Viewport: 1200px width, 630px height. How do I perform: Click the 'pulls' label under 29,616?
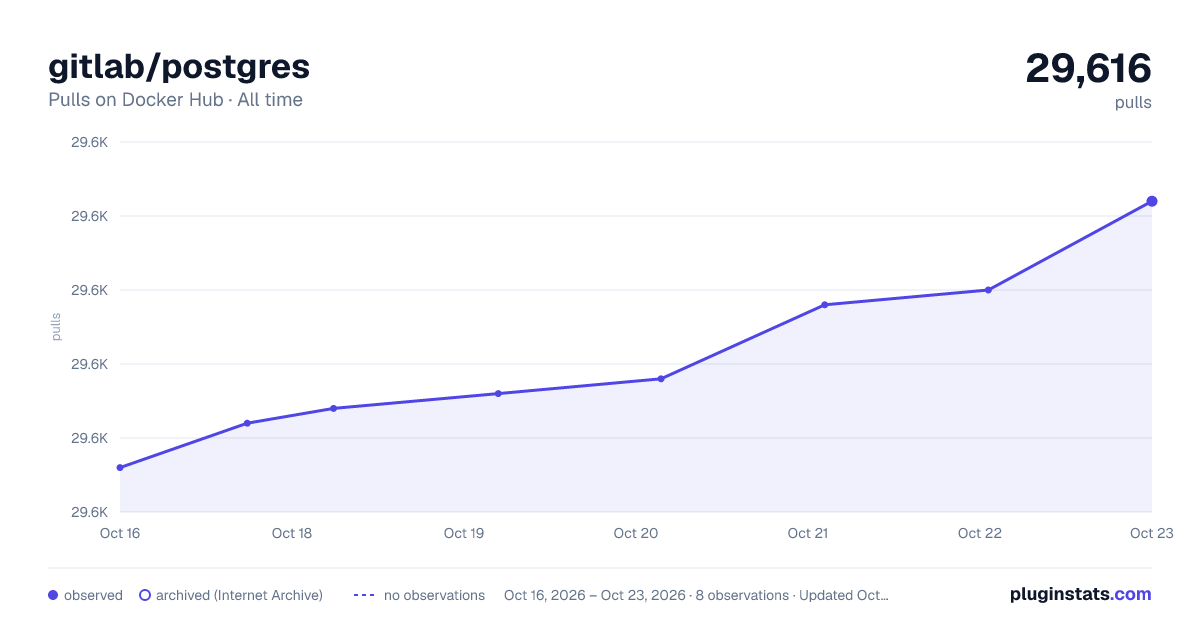1133,103
